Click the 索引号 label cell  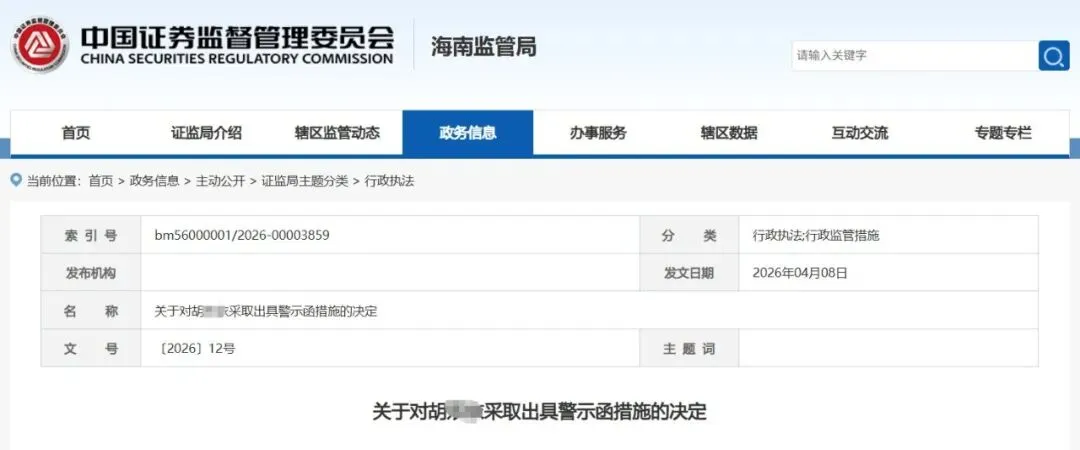(x=91, y=235)
